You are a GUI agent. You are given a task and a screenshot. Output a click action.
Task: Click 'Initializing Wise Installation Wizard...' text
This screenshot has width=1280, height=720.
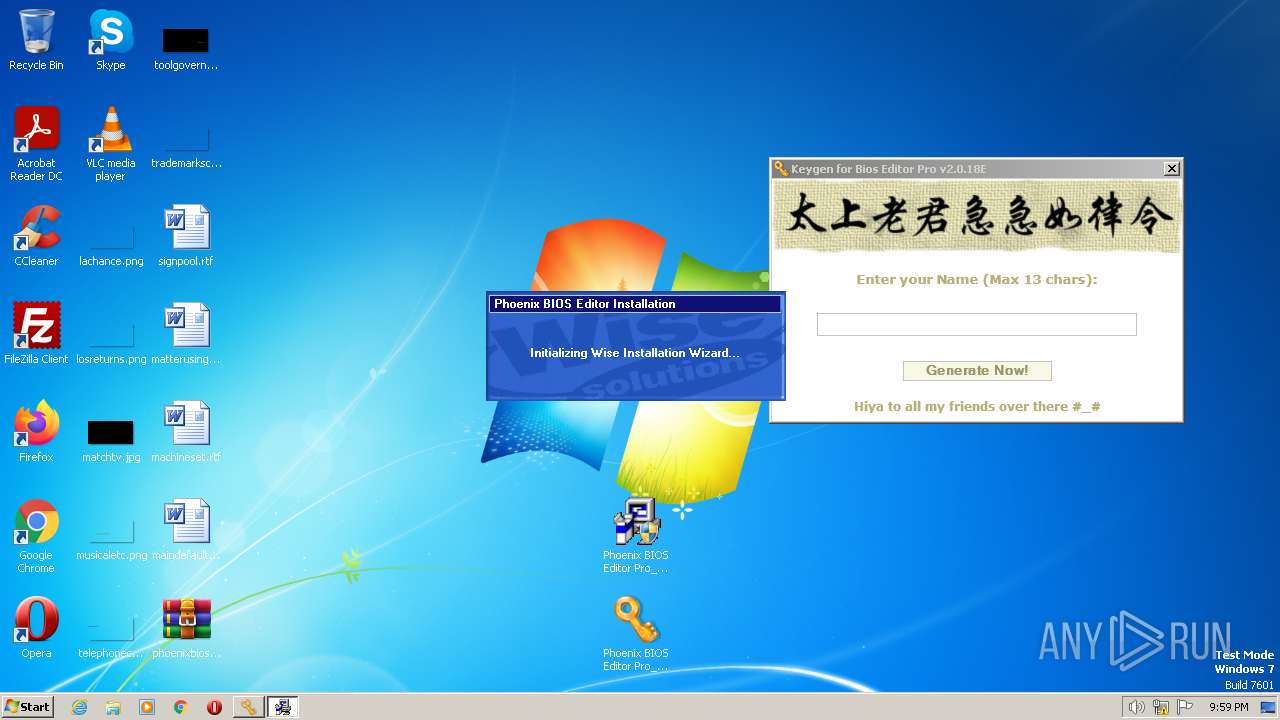pyautogui.click(x=635, y=353)
